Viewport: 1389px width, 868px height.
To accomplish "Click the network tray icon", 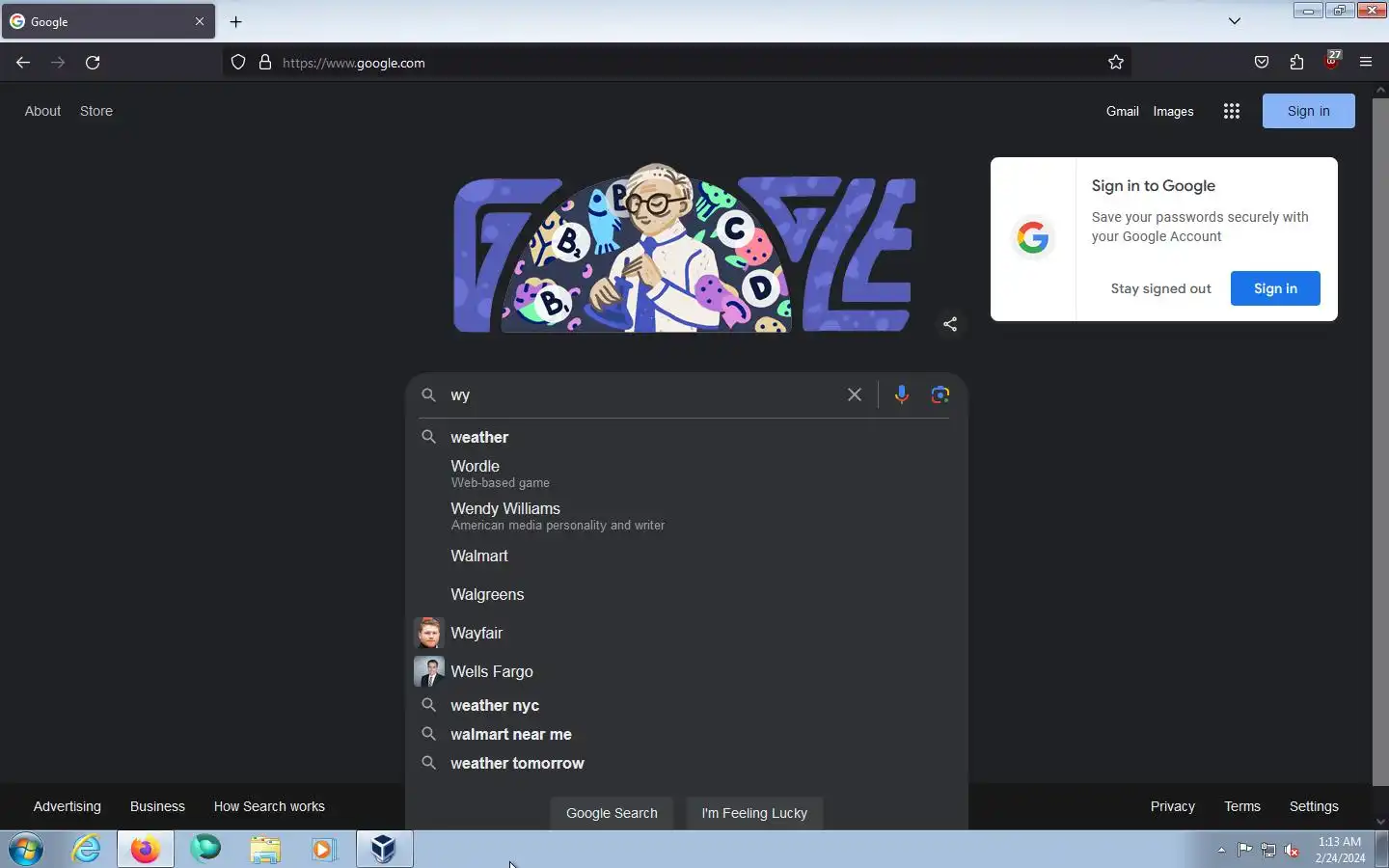I will [1268, 851].
